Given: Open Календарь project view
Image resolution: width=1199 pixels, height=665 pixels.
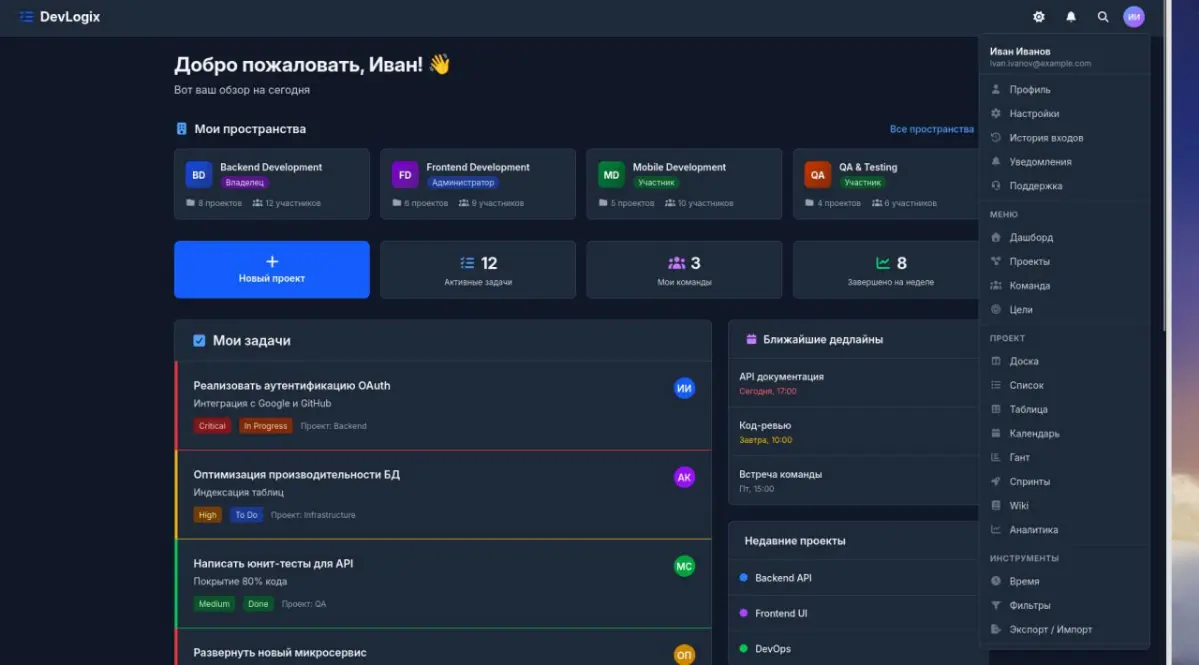Looking at the screenshot, I should click(1064, 433).
